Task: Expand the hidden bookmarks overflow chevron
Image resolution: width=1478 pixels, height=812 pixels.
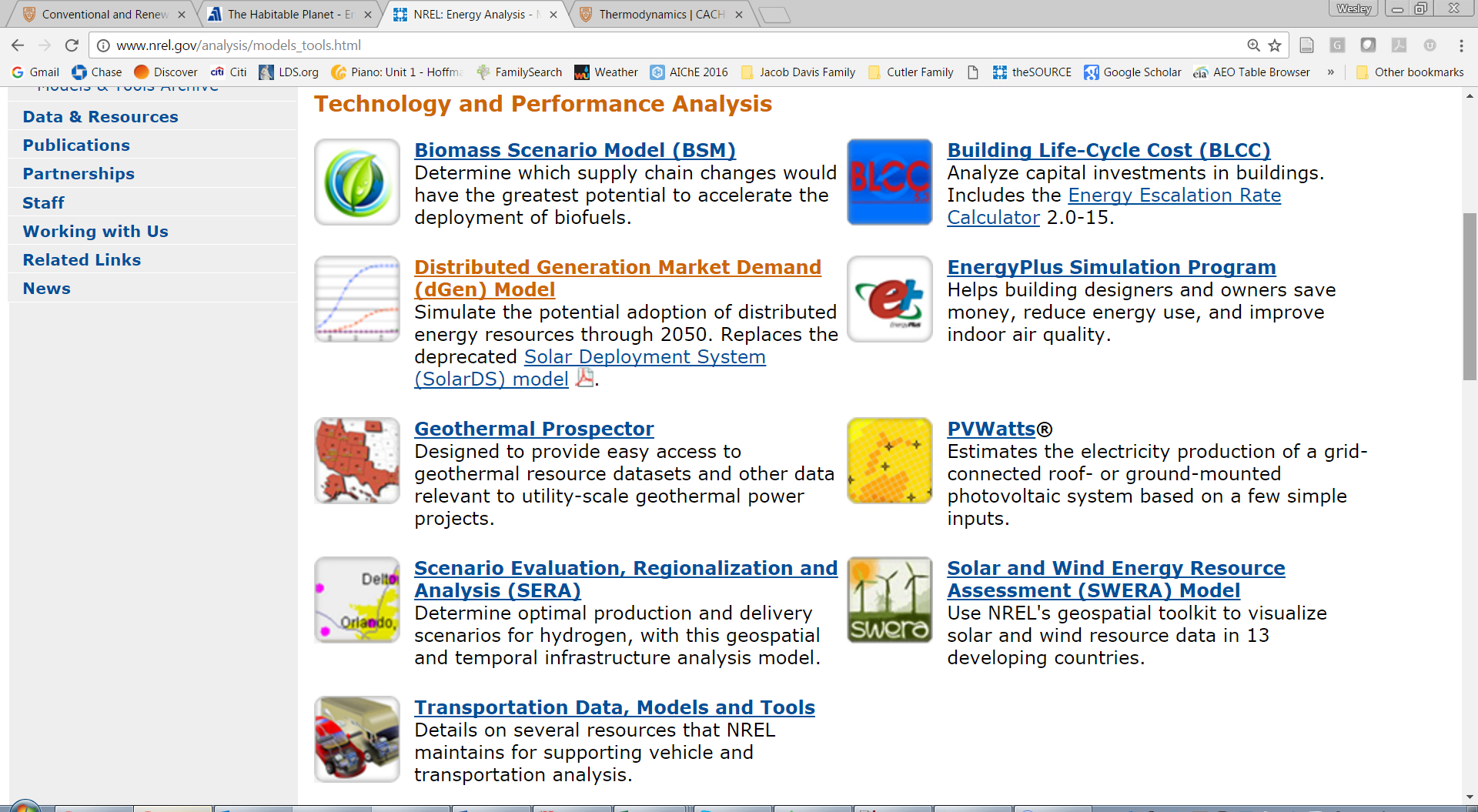Action: (x=1330, y=72)
